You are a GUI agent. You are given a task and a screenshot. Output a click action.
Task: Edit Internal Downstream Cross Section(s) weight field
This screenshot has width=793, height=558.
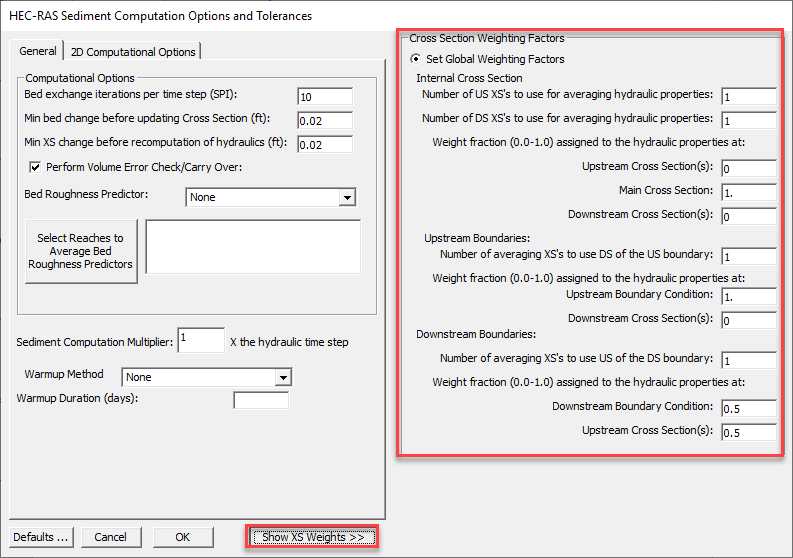click(749, 217)
